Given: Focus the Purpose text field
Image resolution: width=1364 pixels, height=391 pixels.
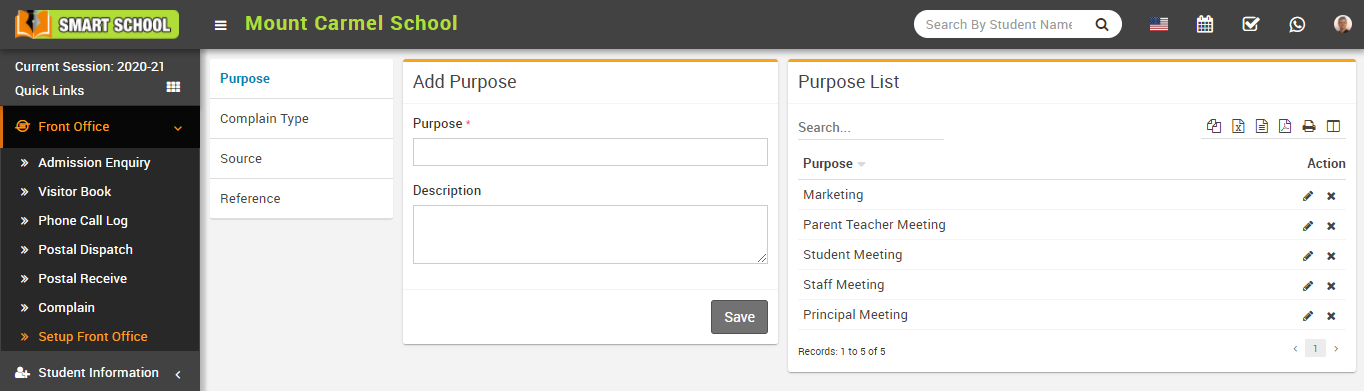Looking at the screenshot, I should click(590, 152).
